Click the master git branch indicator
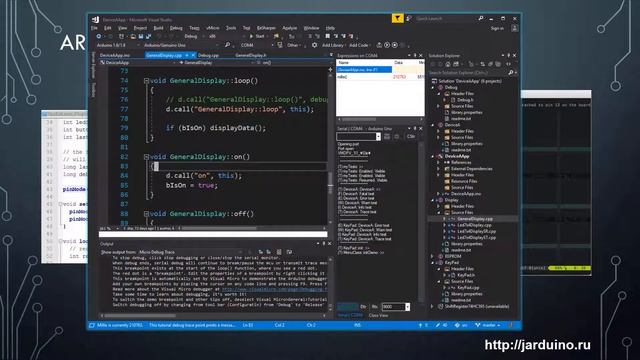The width and height of the screenshot is (640, 360). tap(488, 325)
